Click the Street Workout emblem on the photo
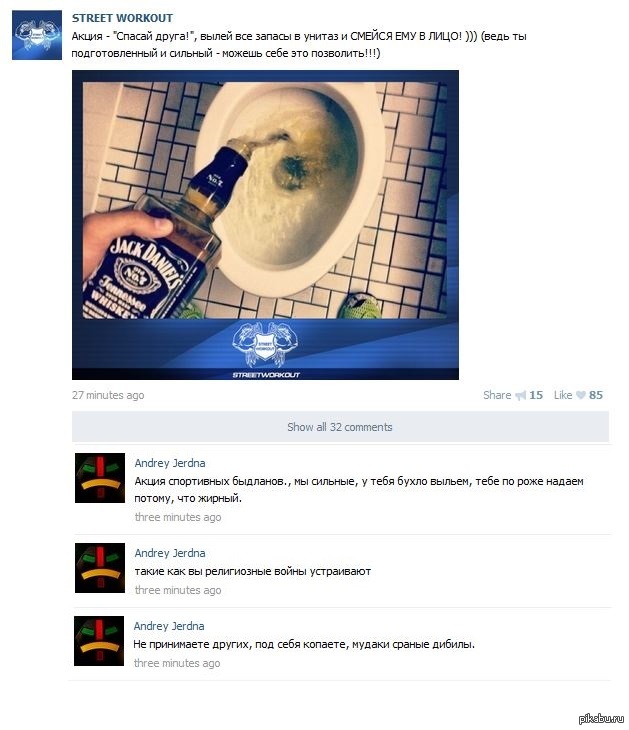629x730 pixels. pos(265,345)
